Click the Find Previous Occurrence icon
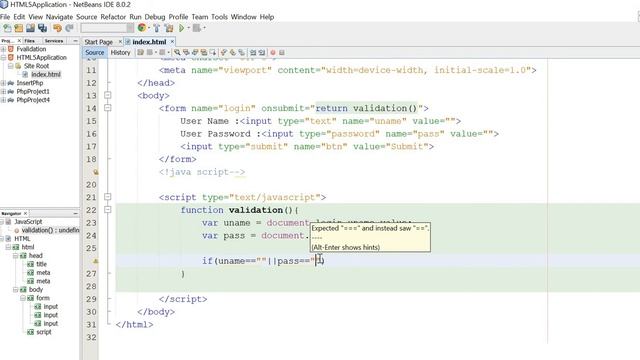 click(x=186, y=52)
